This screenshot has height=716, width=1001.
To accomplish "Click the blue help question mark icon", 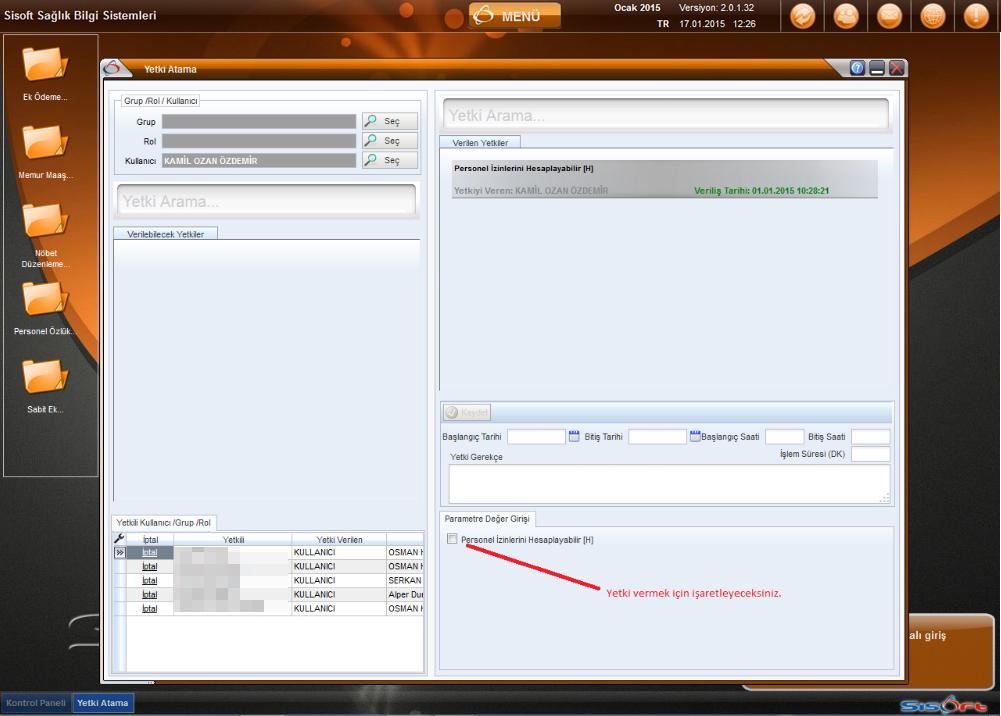I will pyautogui.click(x=857, y=68).
